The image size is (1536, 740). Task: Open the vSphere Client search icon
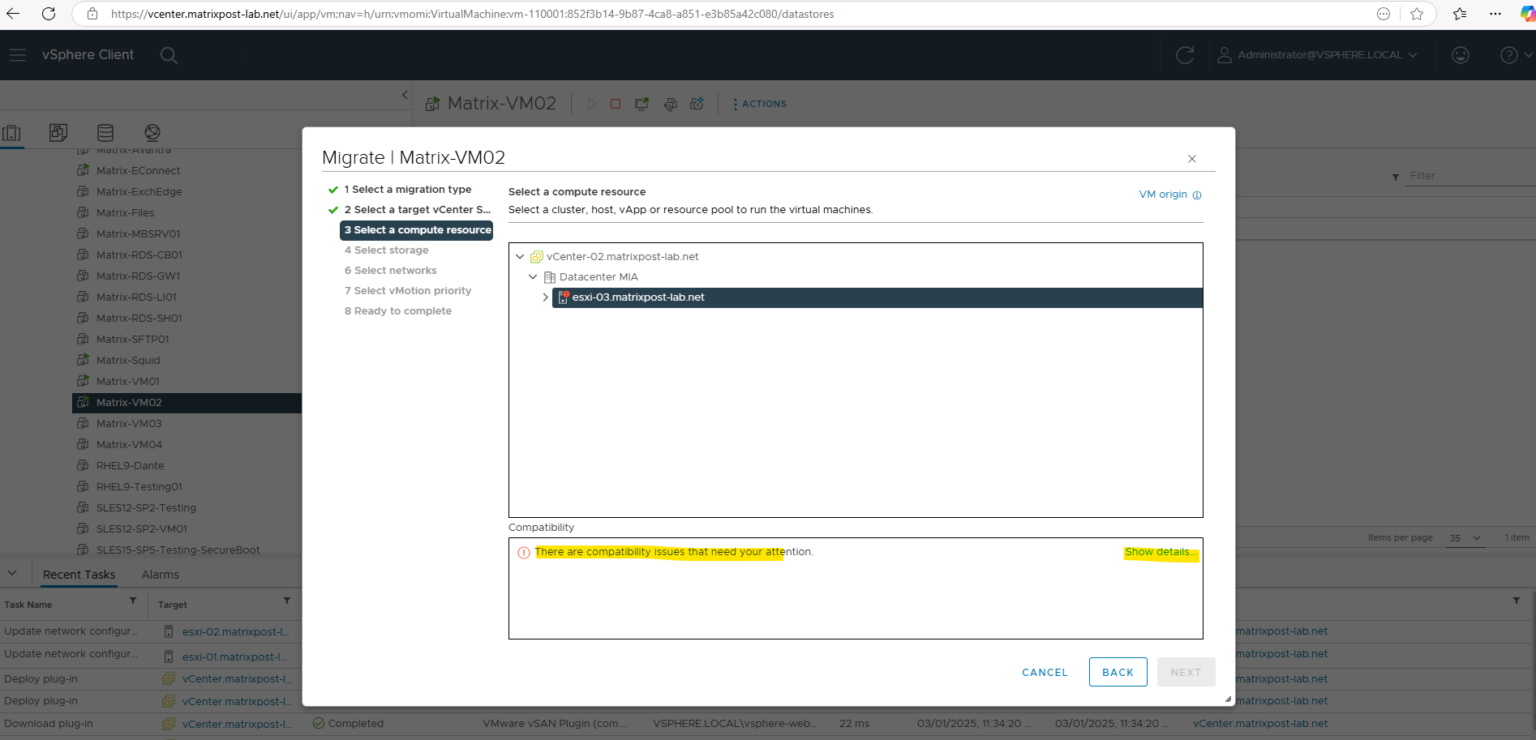point(168,55)
